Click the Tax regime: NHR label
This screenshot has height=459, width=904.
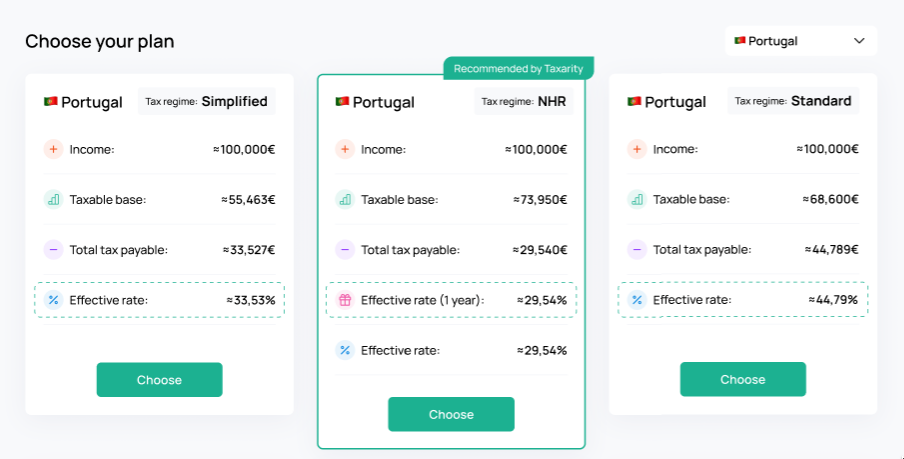point(523,101)
